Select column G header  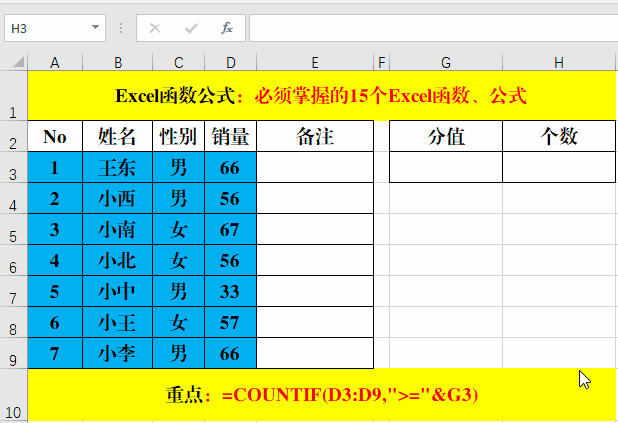[x=446, y=62]
